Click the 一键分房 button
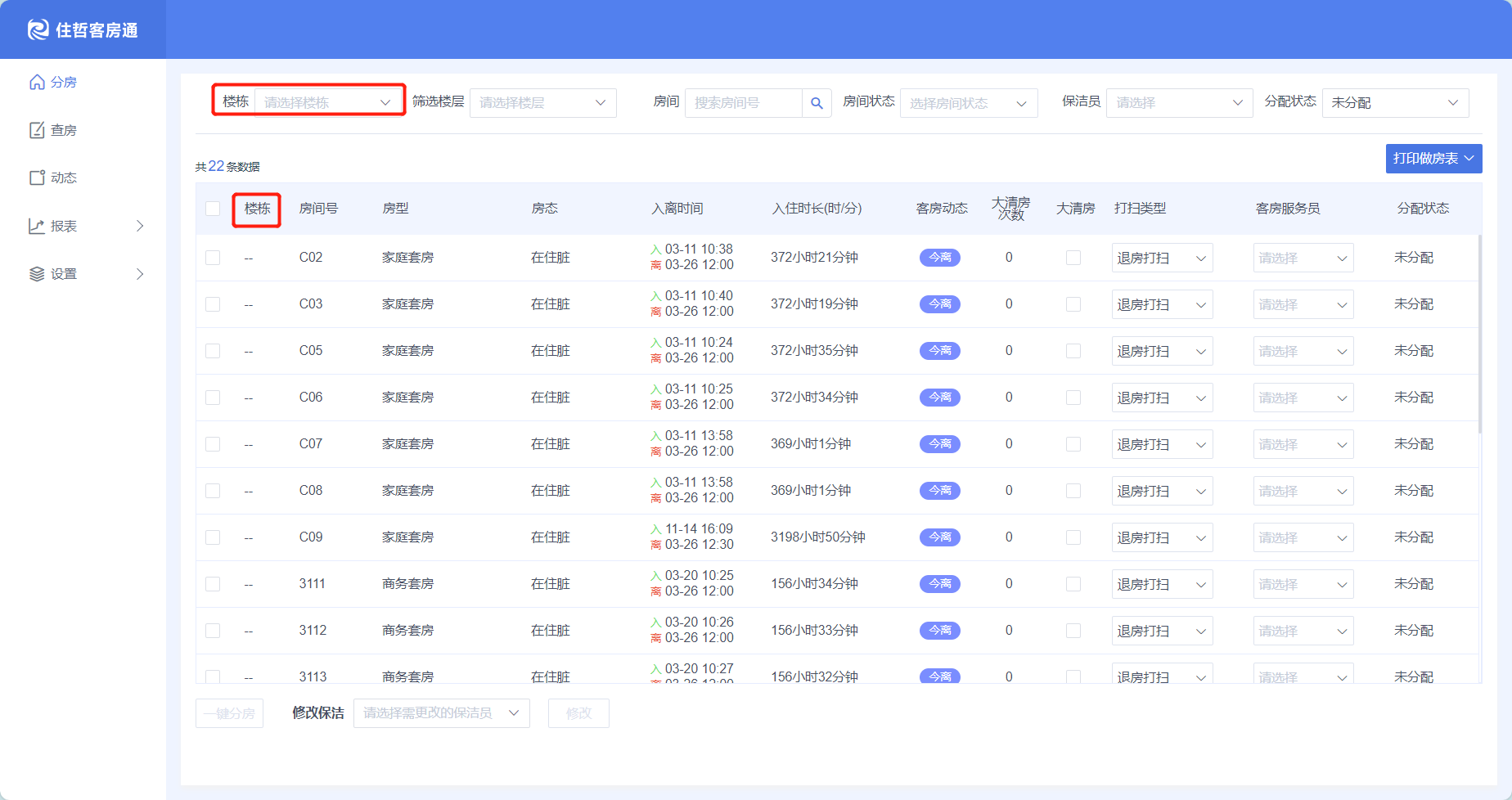Viewport: 1512px width, 800px height. click(x=229, y=713)
